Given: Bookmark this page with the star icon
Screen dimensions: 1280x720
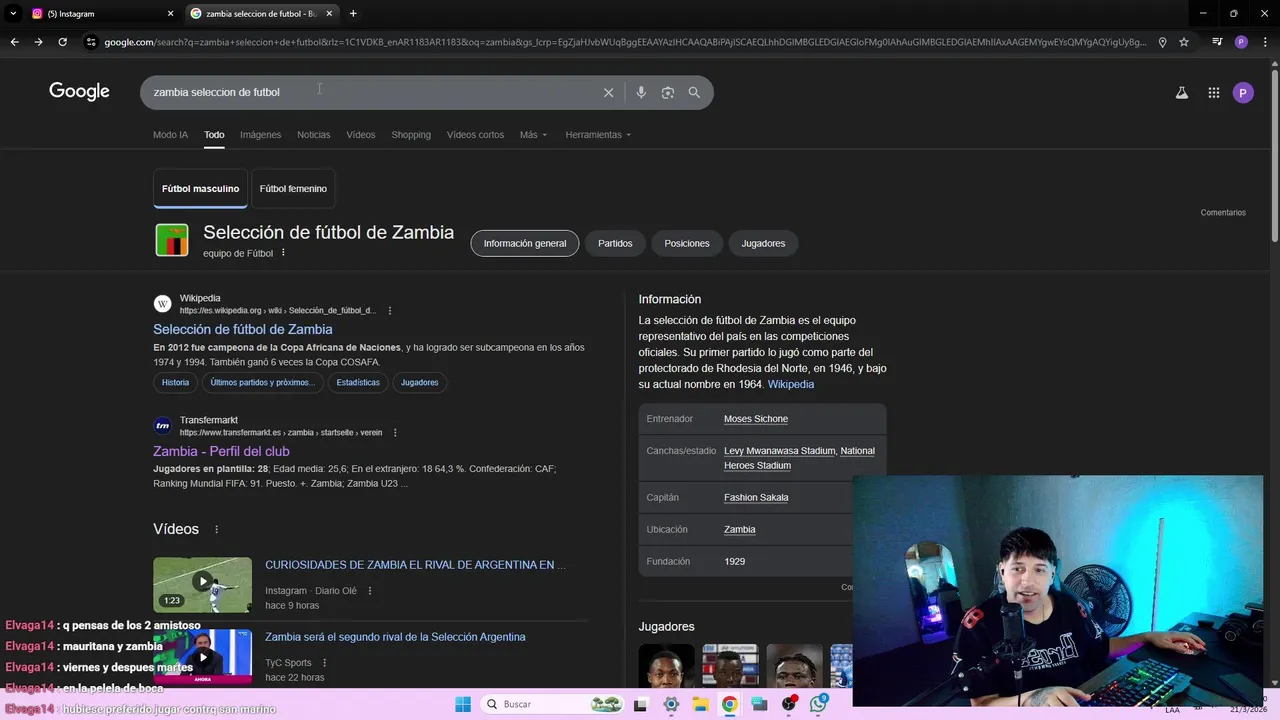Looking at the screenshot, I should pos(1184,42).
